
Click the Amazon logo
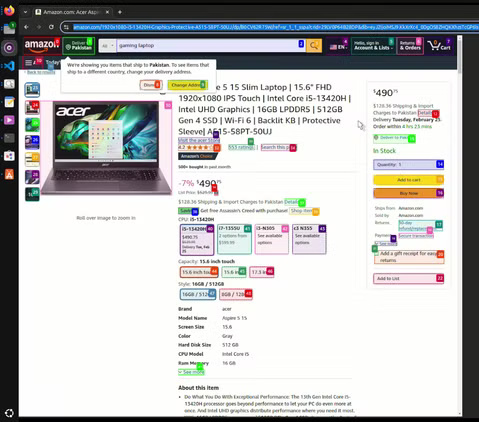pos(41,46)
